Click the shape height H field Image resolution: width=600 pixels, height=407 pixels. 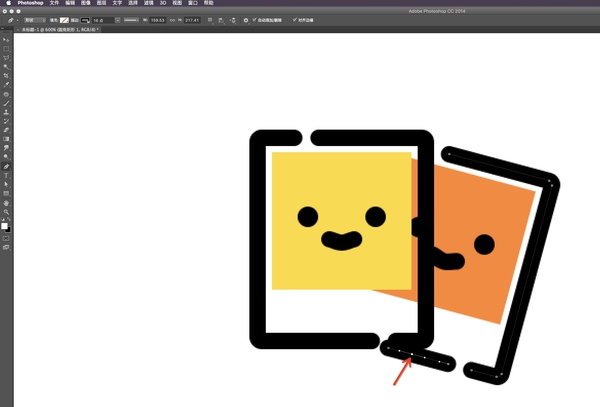pyautogui.click(x=192, y=20)
